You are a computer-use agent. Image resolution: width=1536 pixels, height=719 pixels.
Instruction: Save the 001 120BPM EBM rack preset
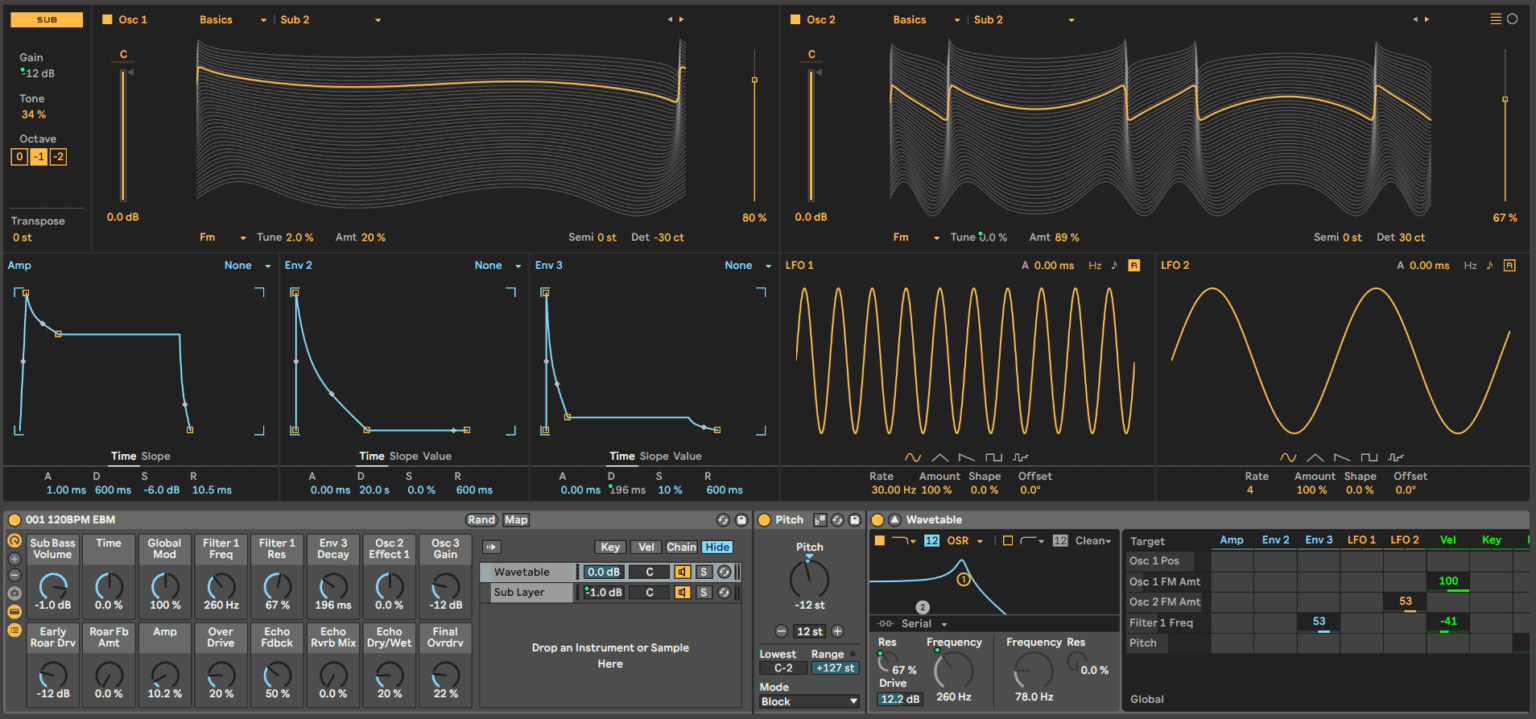[x=739, y=519]
